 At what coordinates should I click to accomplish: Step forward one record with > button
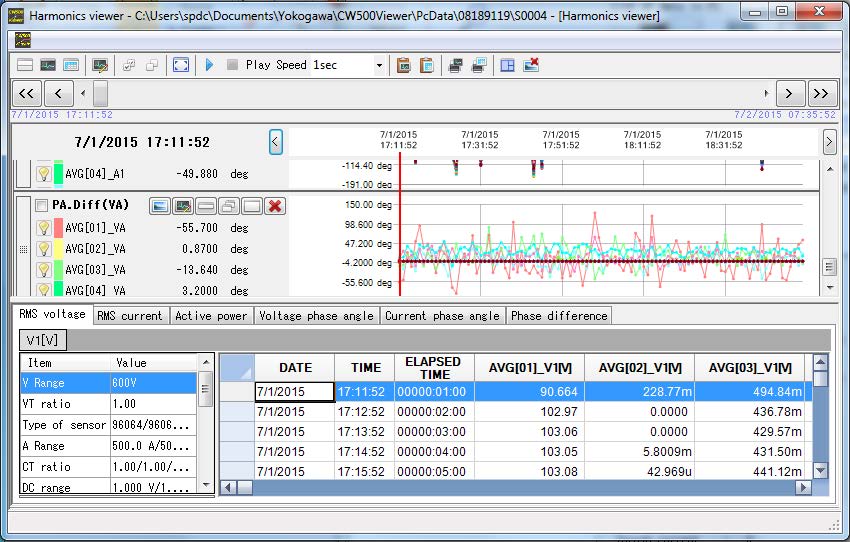click(789, 93)
